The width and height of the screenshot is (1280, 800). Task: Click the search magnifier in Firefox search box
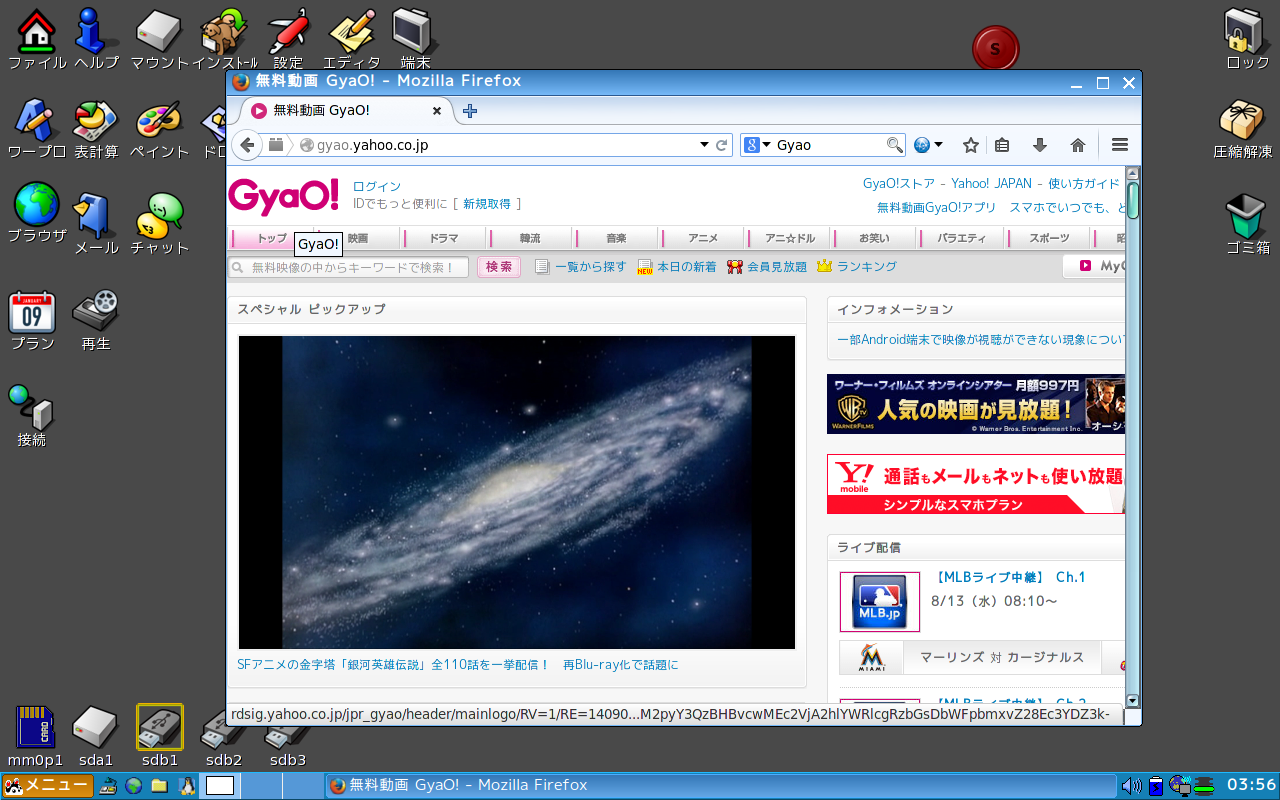[x=895, y=145]
